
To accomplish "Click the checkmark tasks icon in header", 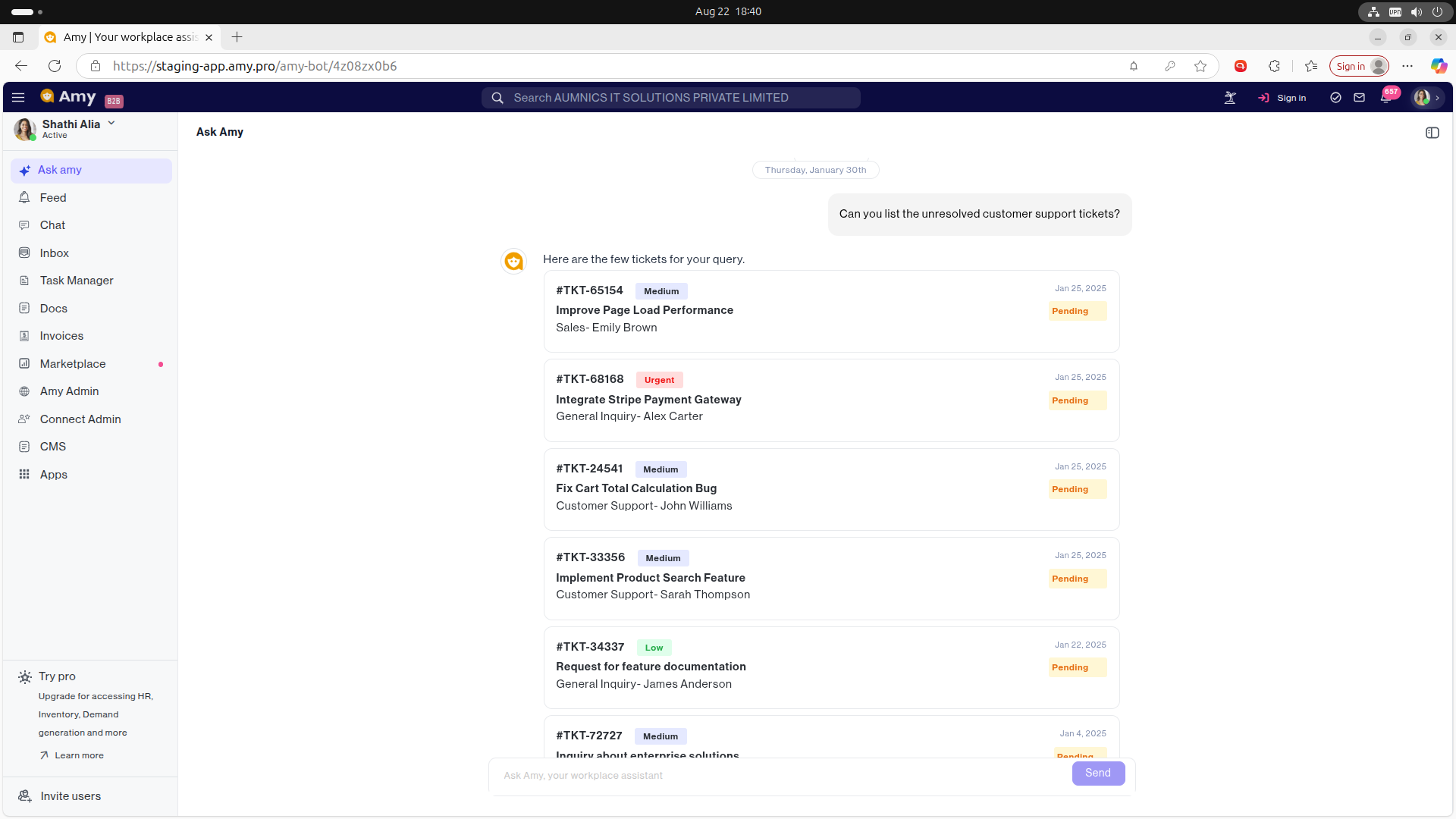I will [1335, 98].
